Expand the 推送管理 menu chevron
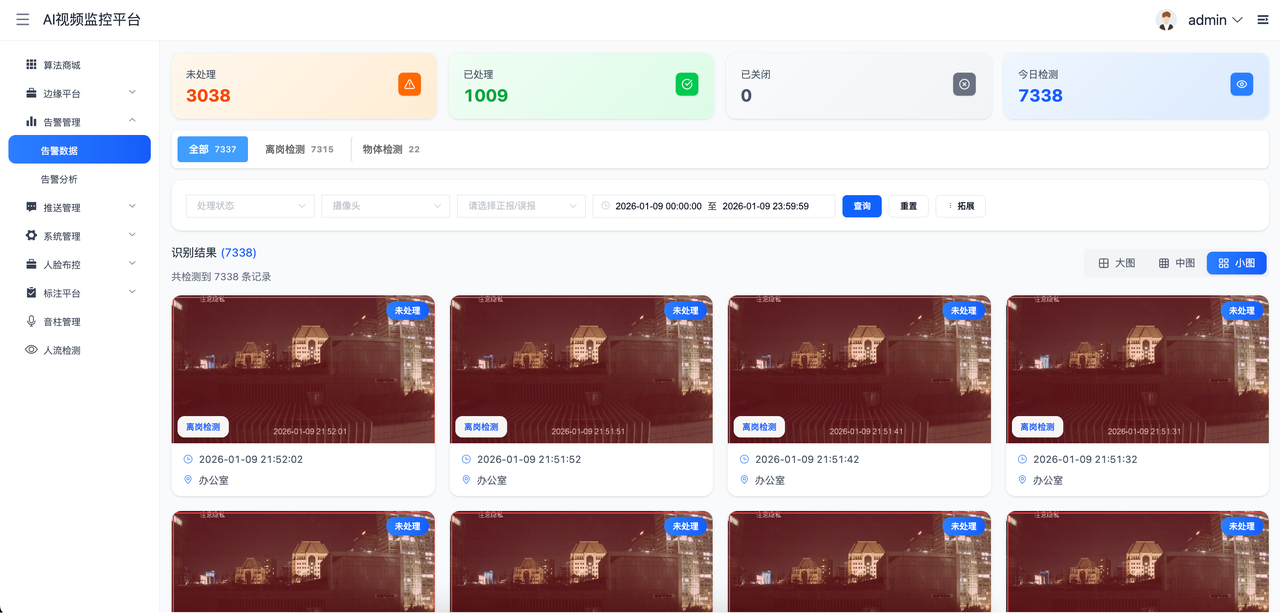Screen dimensions: 1280x613 point(133,207)
